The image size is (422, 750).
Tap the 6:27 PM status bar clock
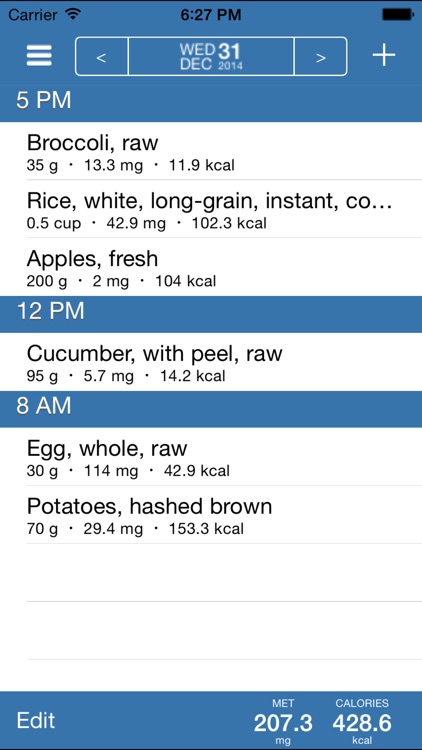click(x=211, y=15)
